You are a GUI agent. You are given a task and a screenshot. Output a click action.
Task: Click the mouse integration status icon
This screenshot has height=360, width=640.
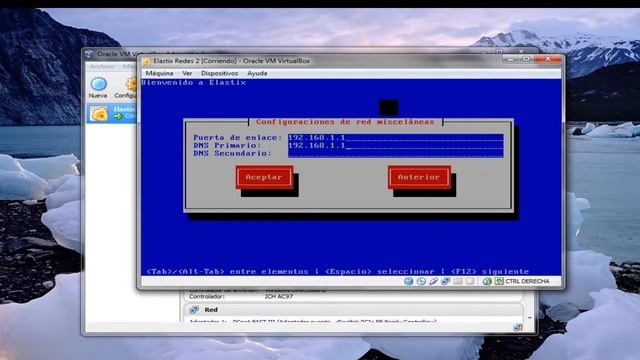click(487, 281)
